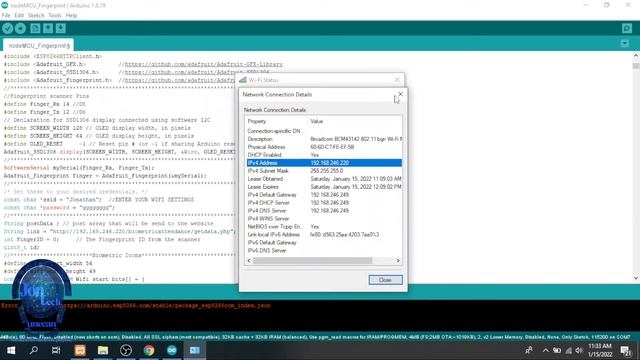The image size is (640, 360).
Task: Select the Lease Expires row
Action: click(x=324, y=187)
